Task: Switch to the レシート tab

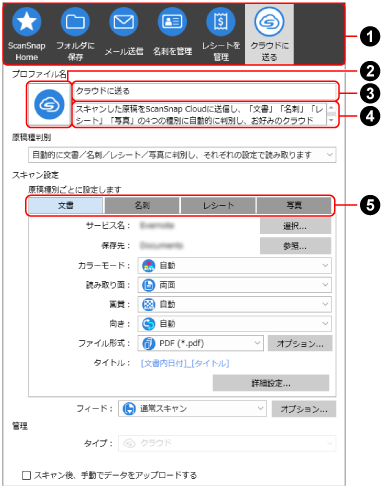Action: [x=218, y=205]
